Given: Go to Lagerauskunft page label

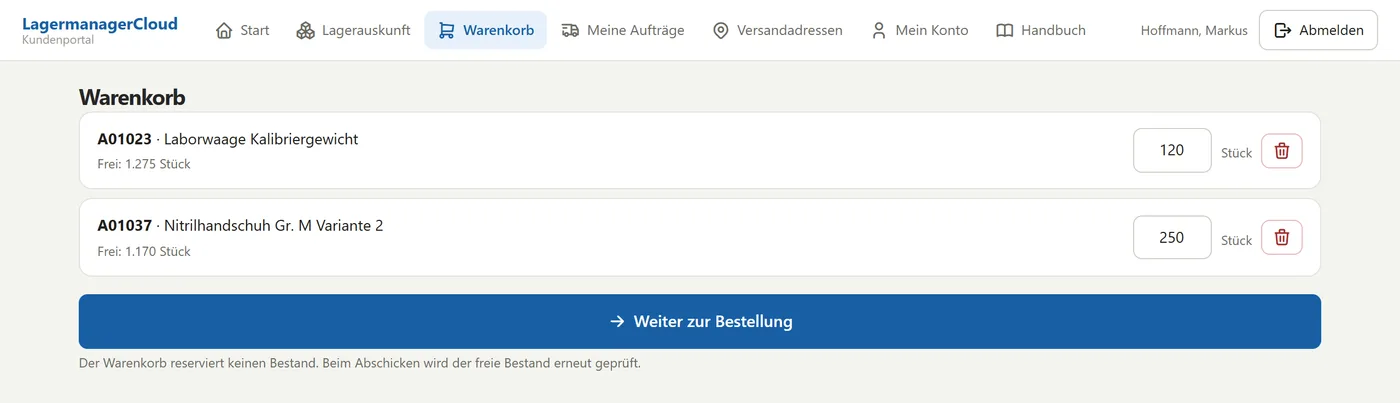Looking at the screenshot, I should 366,30.
